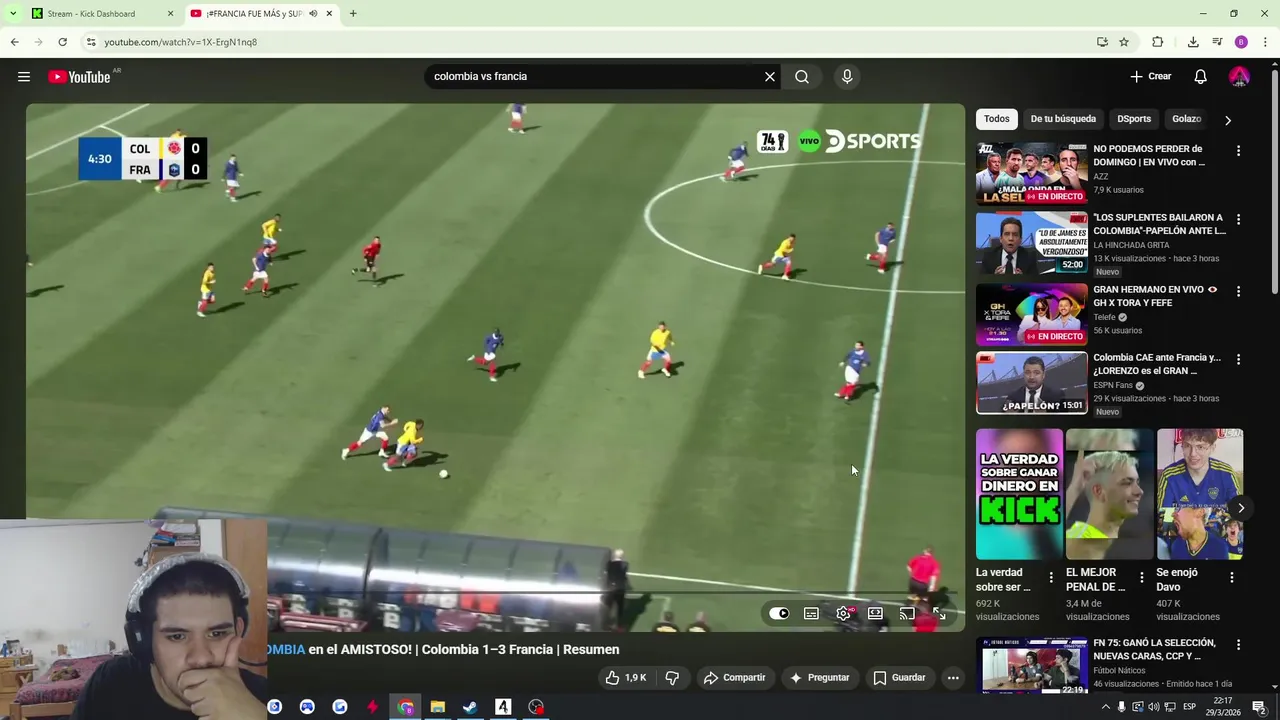Open FN 75: GANÓ LA SELECCIÓN video title
The width and height of the screenshot is (1280, 720).
point(1154,650)
